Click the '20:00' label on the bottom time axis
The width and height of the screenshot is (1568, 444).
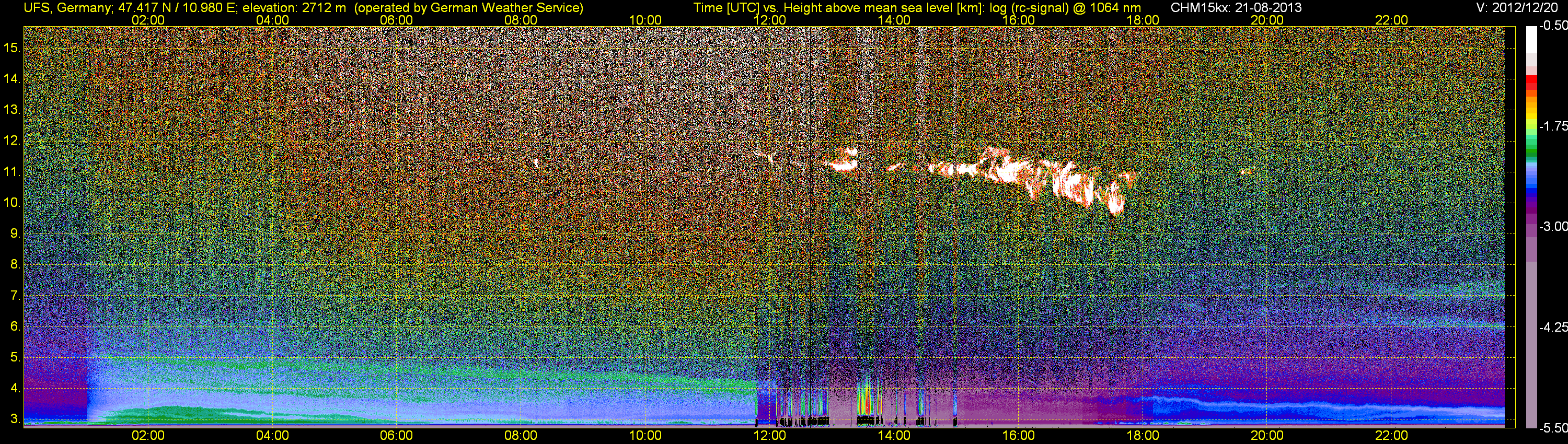tap(1267, 436)
